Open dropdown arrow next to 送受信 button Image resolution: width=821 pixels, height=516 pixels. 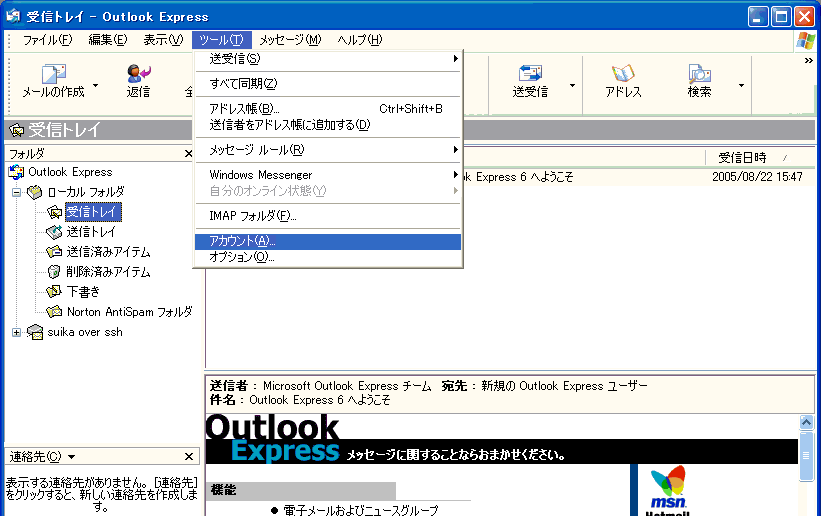coord(572,86)
